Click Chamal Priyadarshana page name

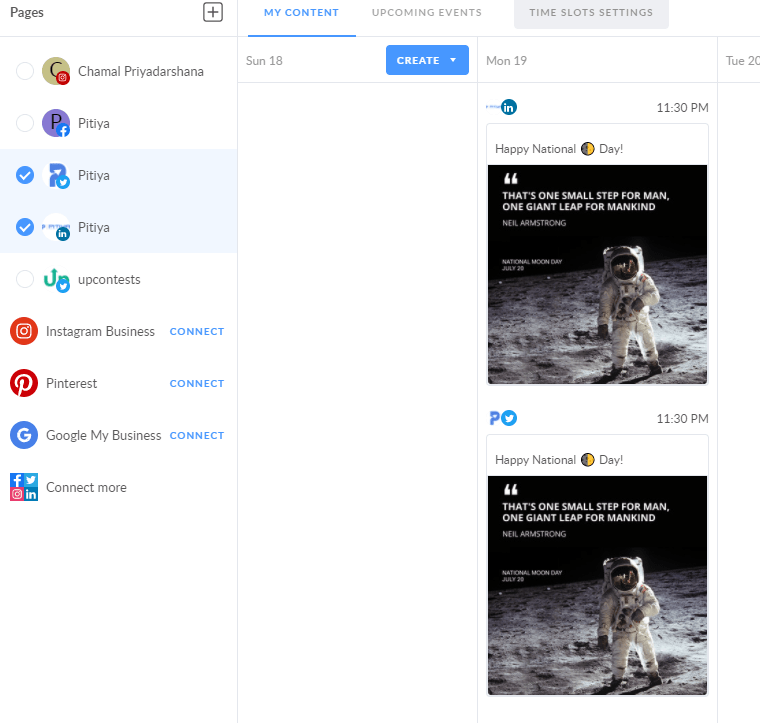pyautogui.click(x=141, y=71)
